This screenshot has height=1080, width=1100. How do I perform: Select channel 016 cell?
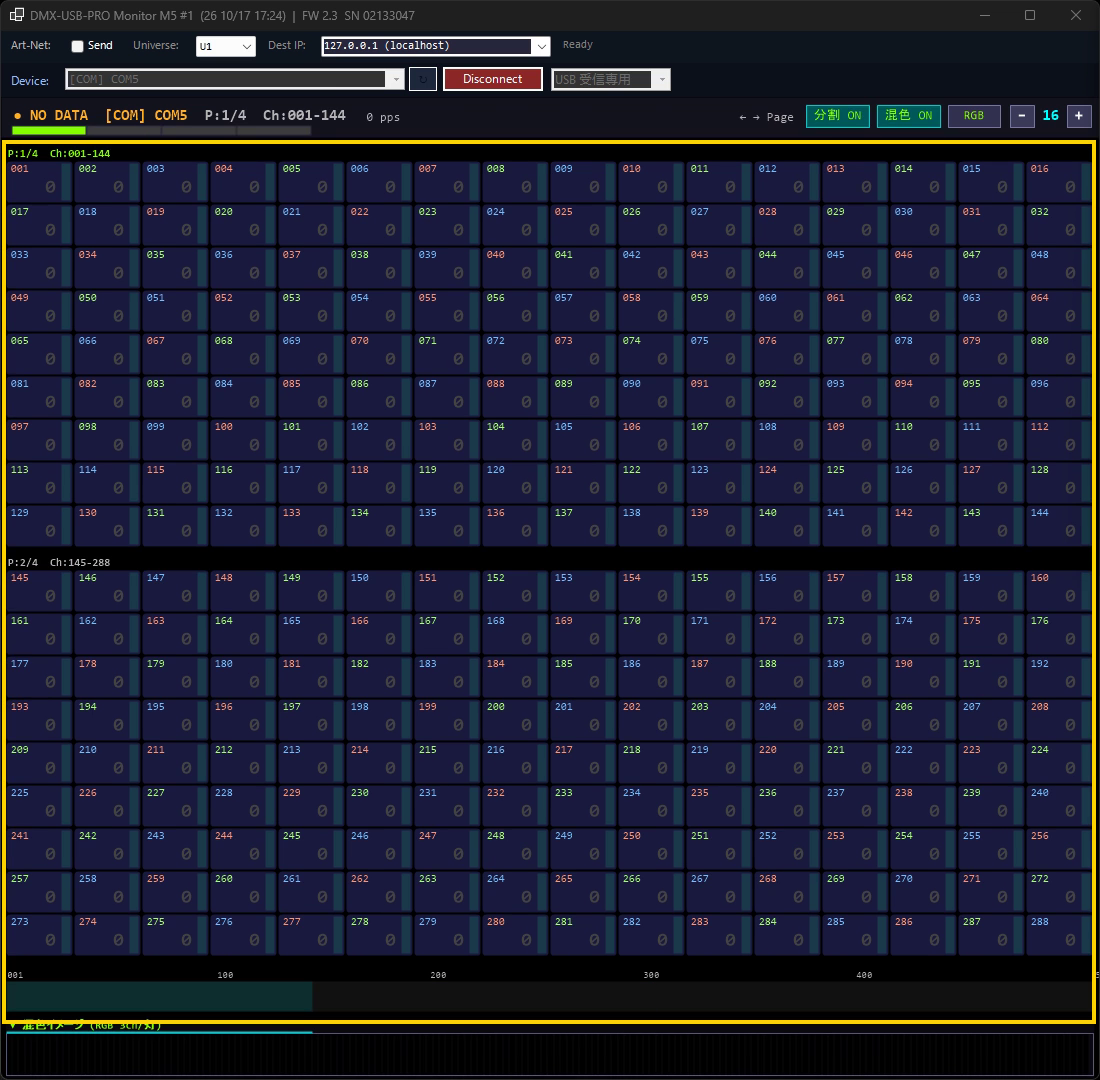pos(1059,182)
